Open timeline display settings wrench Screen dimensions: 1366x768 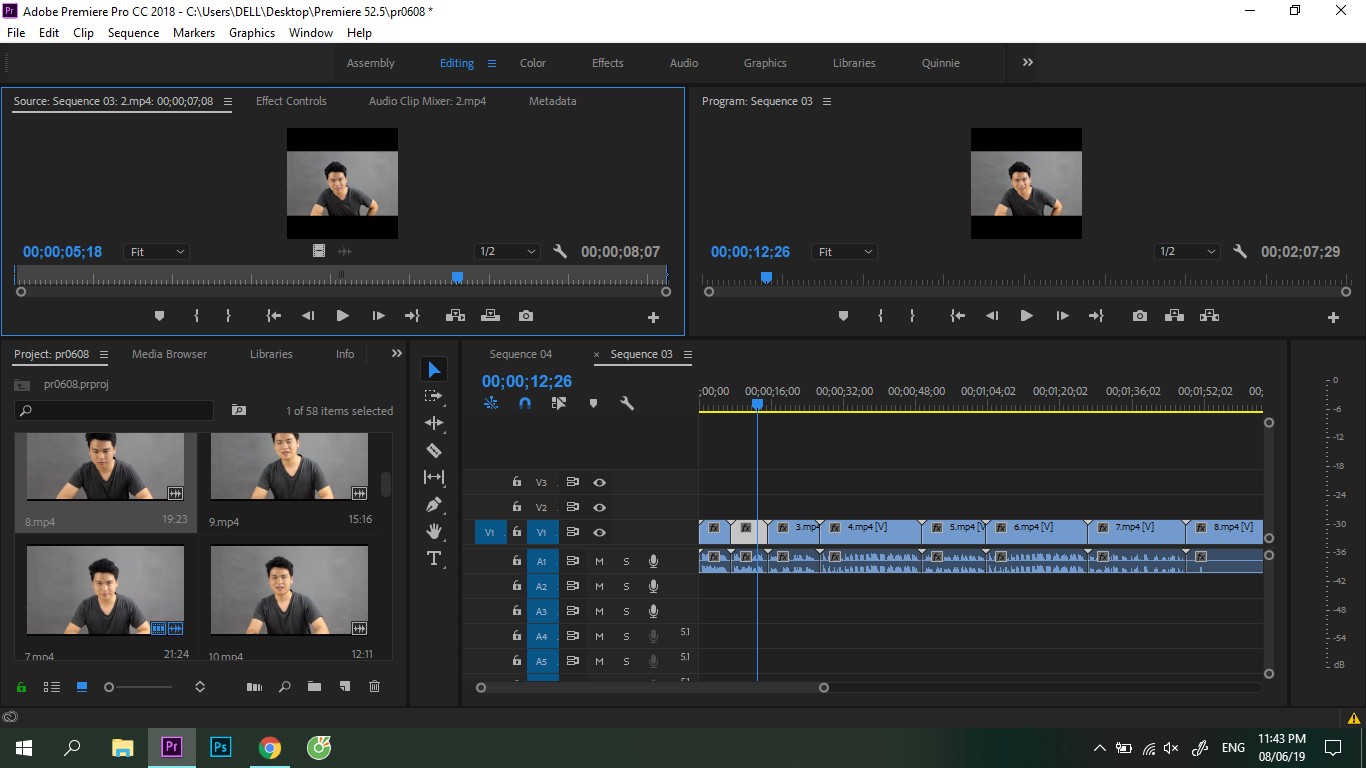point(627,403)
